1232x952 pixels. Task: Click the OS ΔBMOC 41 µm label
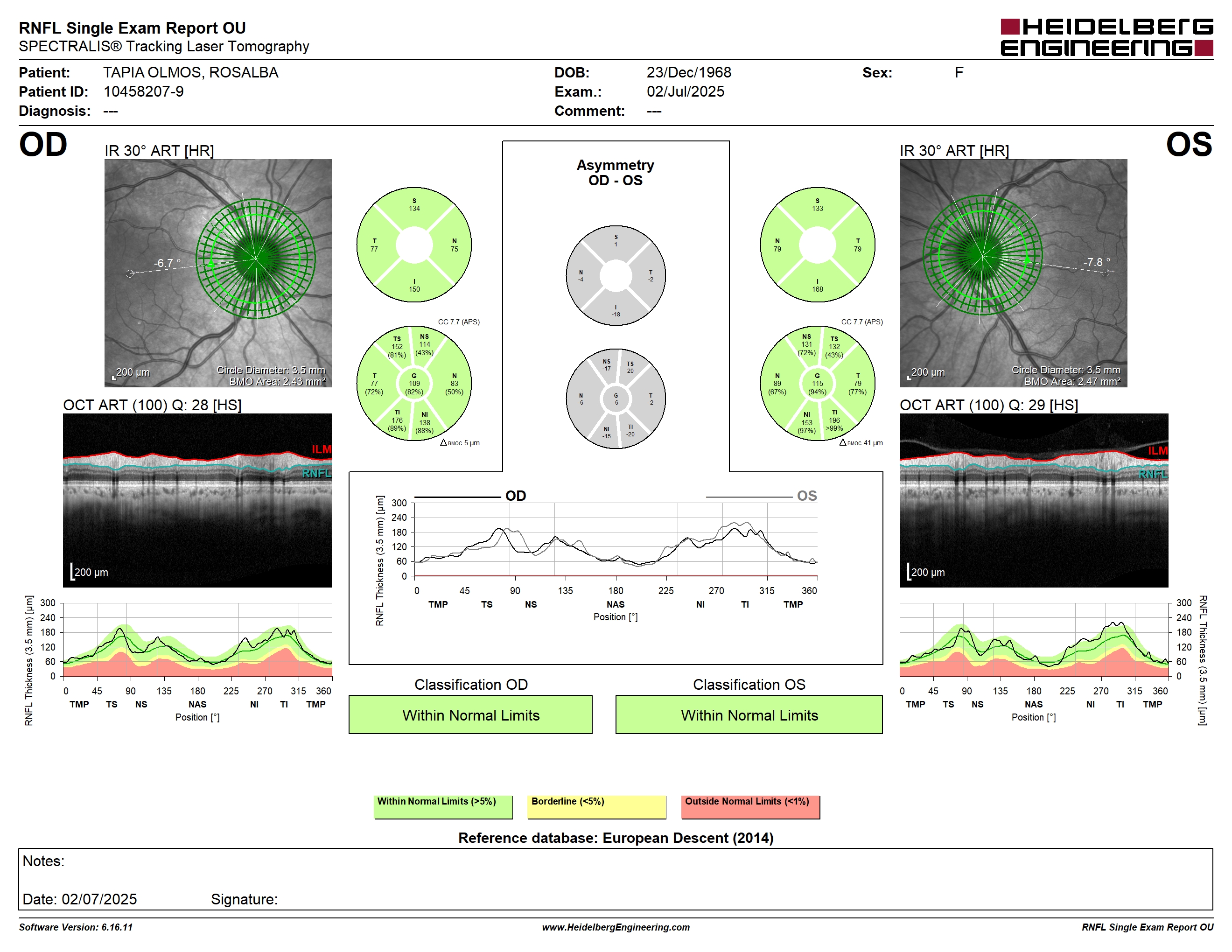pos(861,443)
